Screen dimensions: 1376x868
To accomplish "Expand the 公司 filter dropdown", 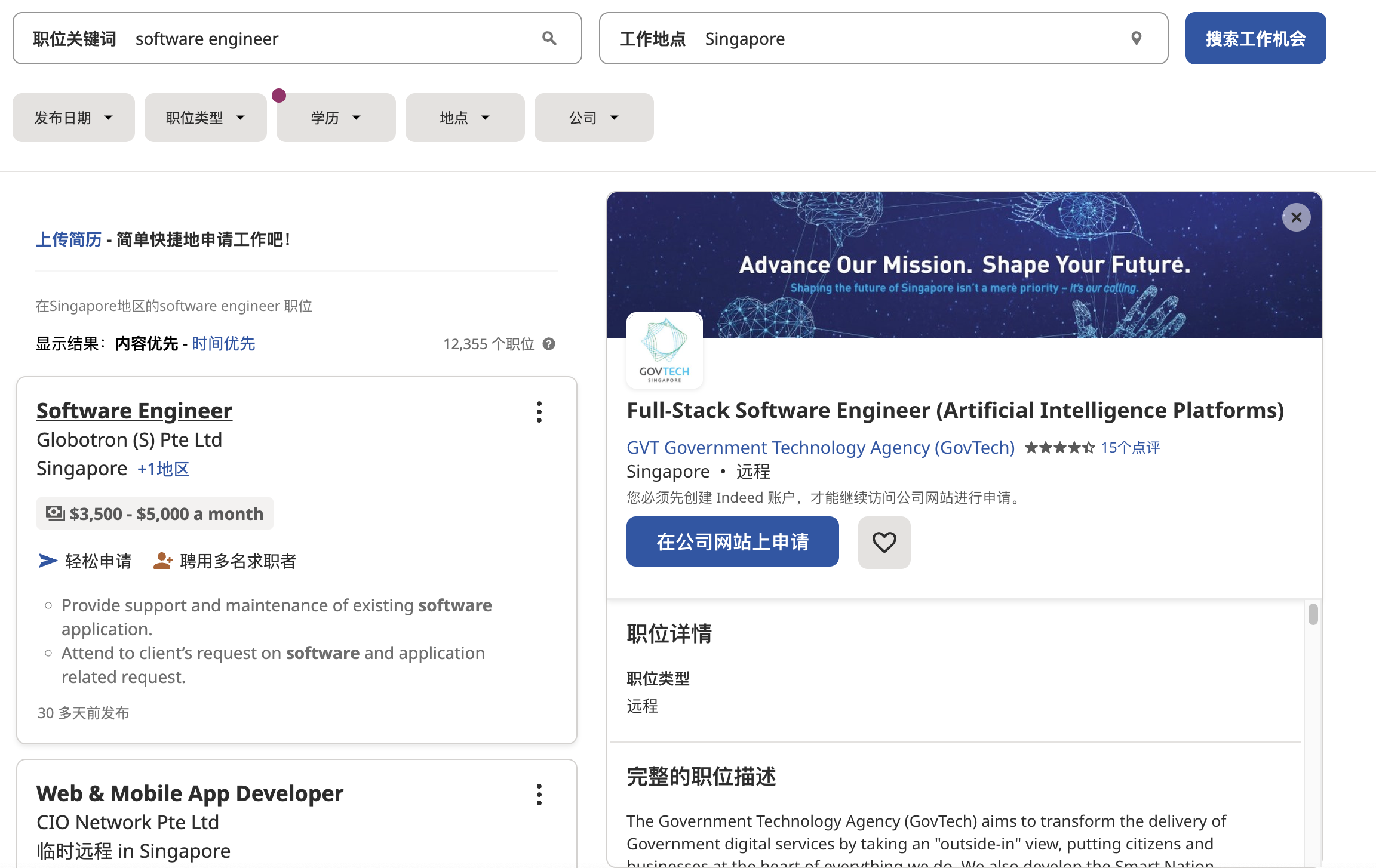I will (594, 118).
